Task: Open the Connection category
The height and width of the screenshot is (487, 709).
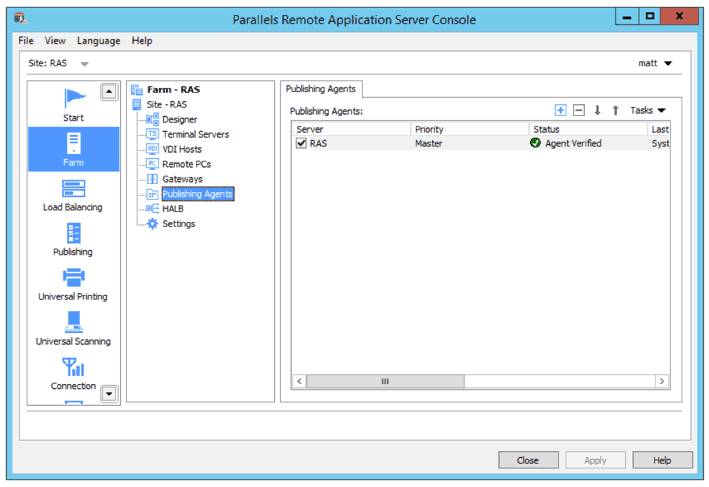Action: click(73, 374)
